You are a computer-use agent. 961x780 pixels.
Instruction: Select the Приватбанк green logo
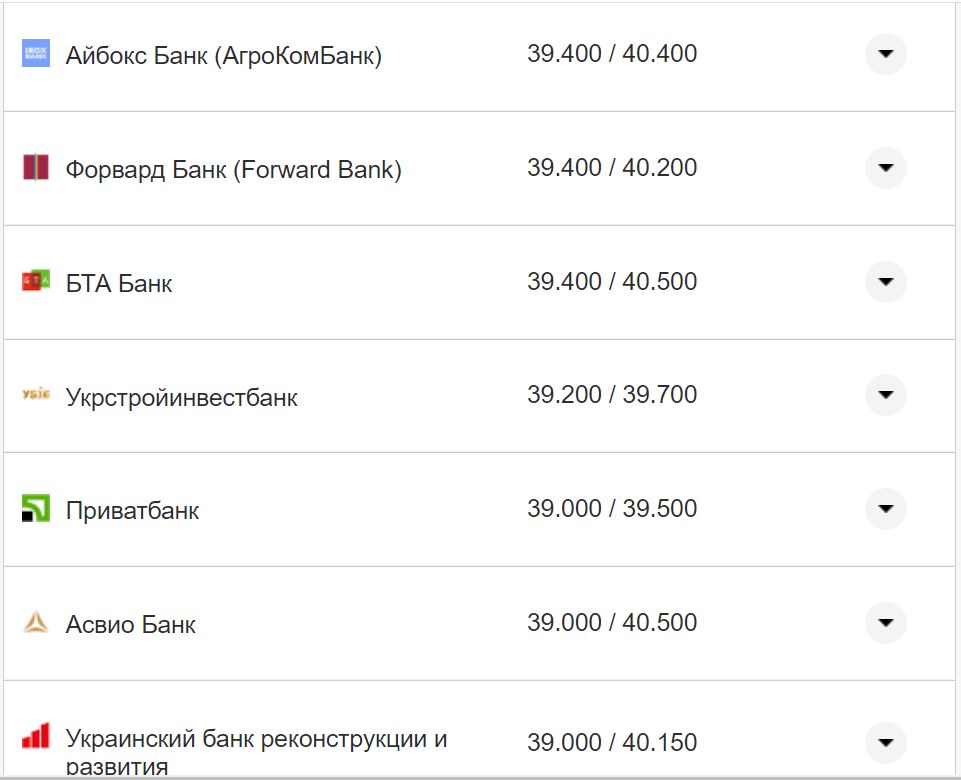coord(35,508)
